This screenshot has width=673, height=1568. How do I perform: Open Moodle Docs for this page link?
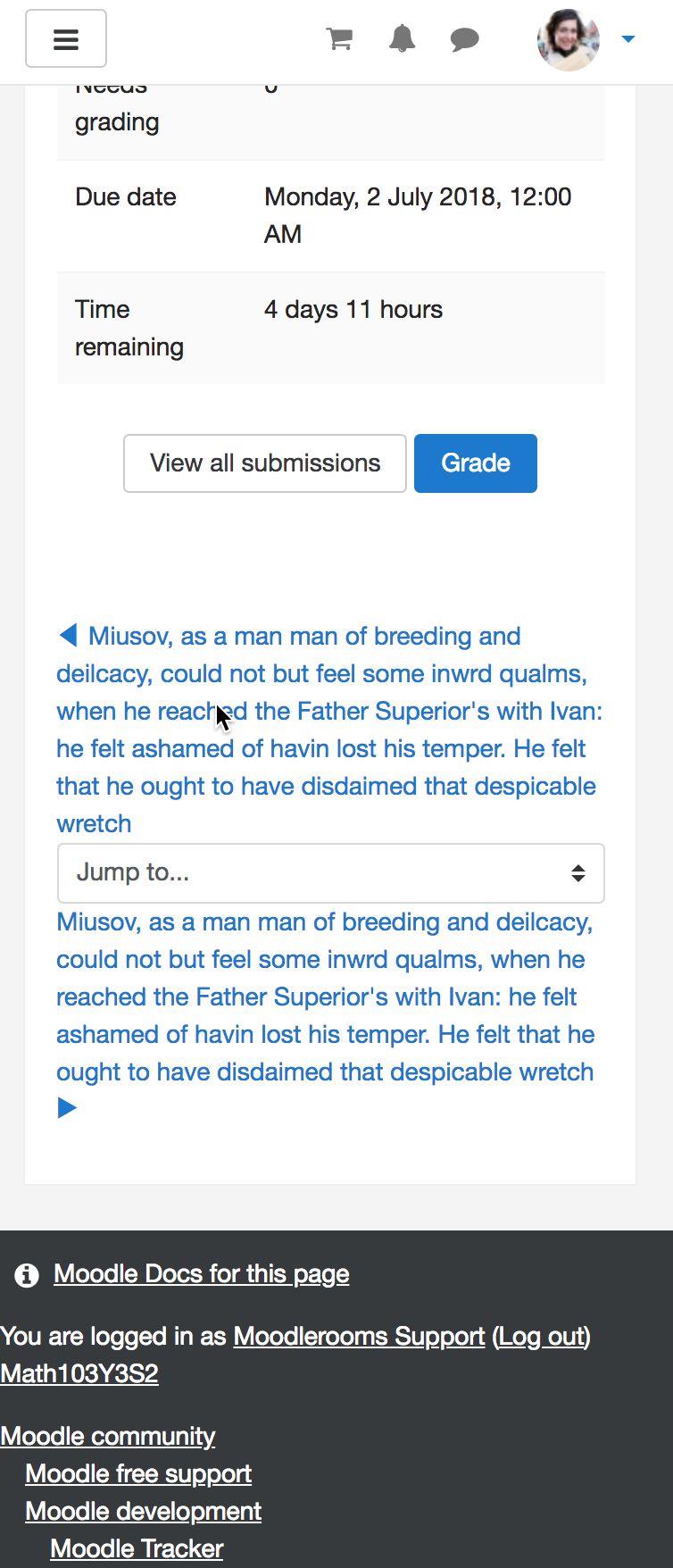(202, 1274)
